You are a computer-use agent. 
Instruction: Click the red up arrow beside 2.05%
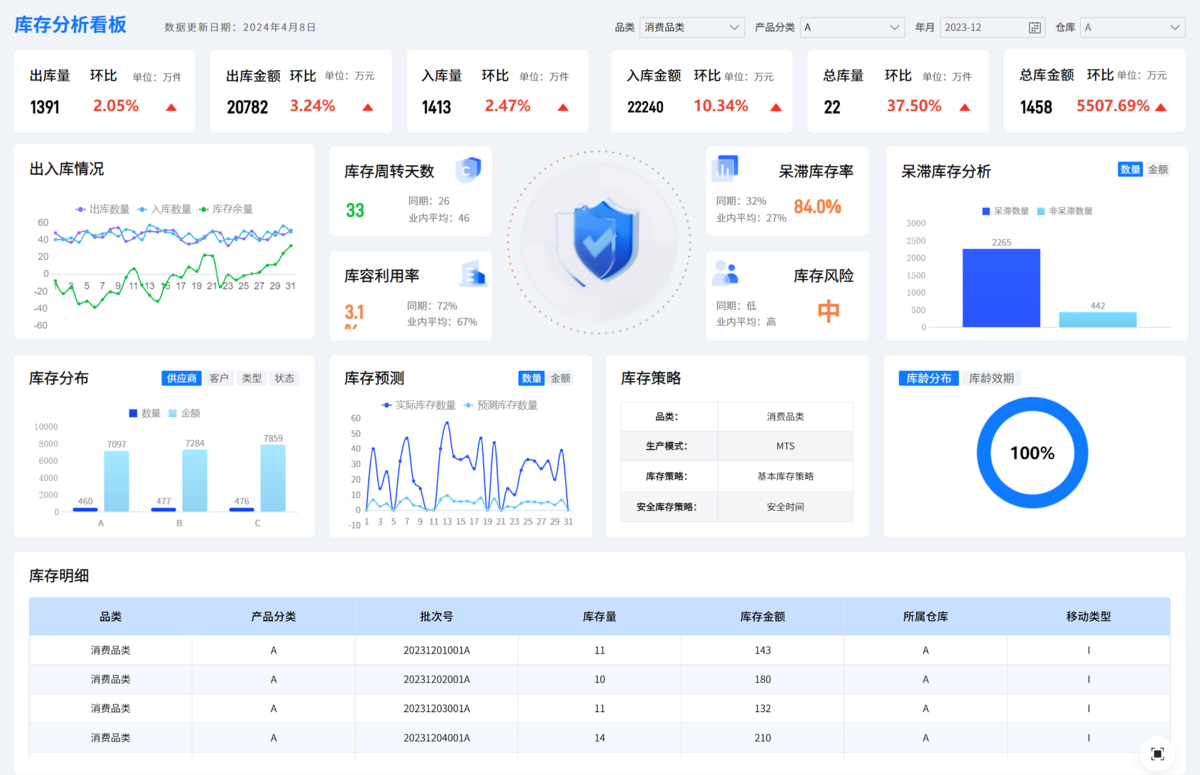[171, 107]
